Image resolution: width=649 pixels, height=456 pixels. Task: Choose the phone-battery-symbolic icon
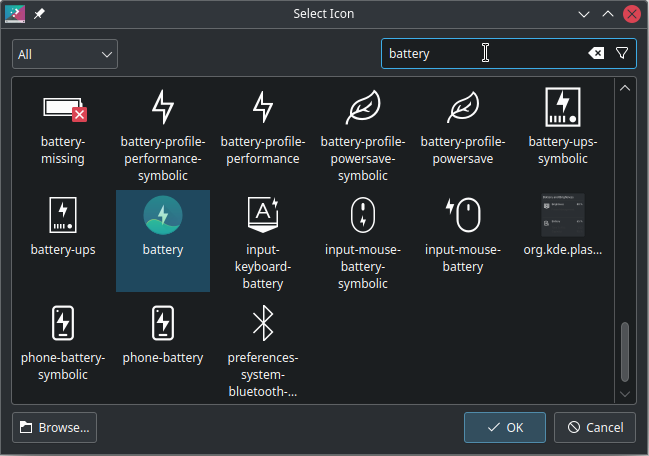click(63, 323)
